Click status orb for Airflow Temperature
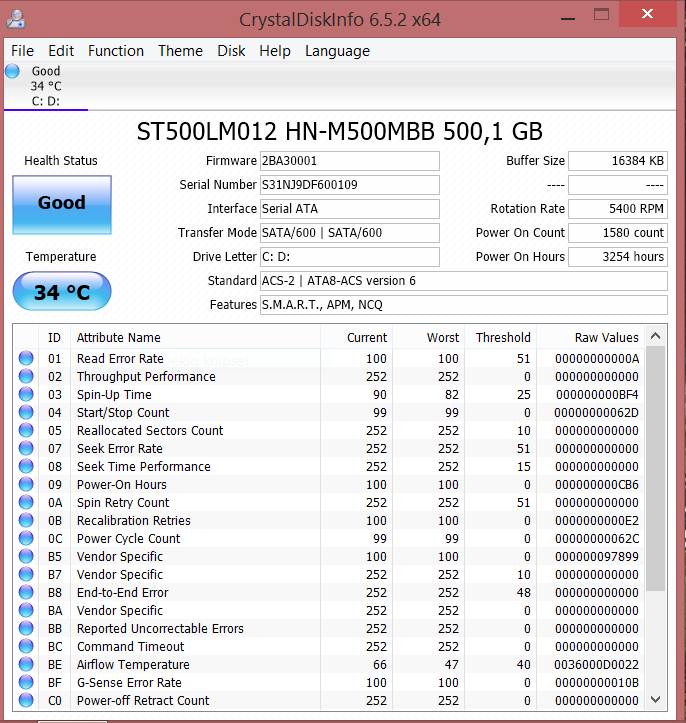Image resolution: width=686 pixels, height=723 pixels. point(26,664)
